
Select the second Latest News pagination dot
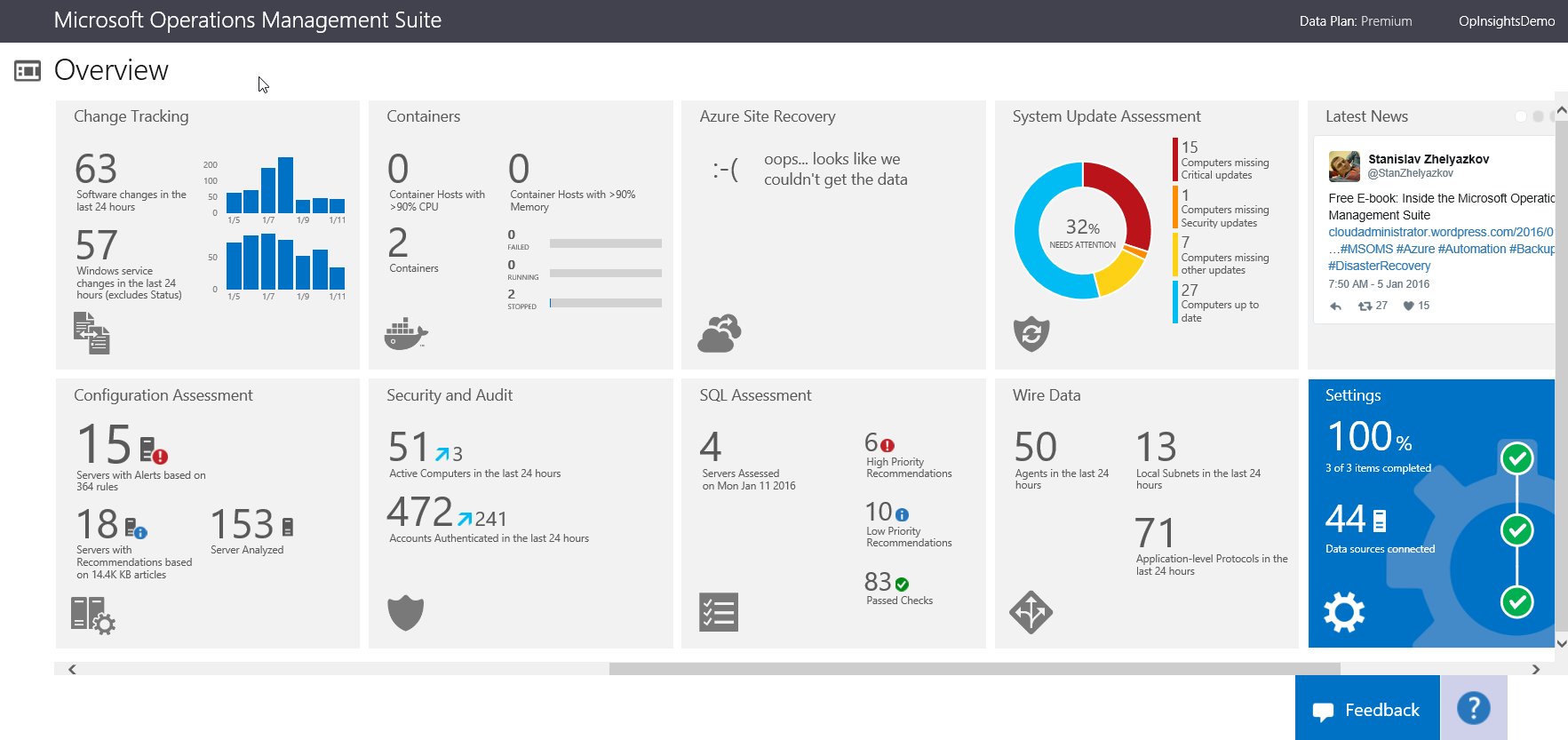[x=1539, y=116]
